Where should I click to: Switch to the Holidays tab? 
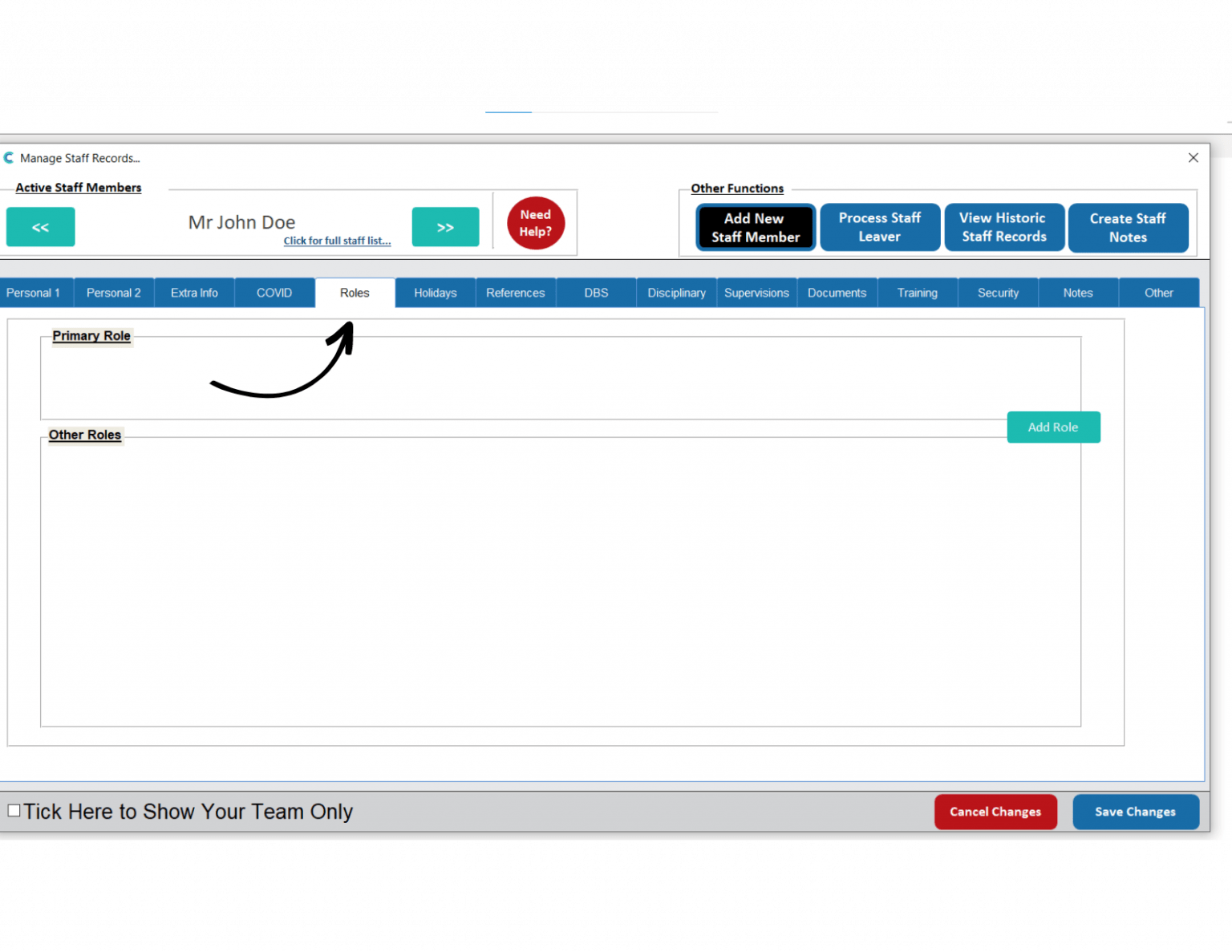coord(435,292)
